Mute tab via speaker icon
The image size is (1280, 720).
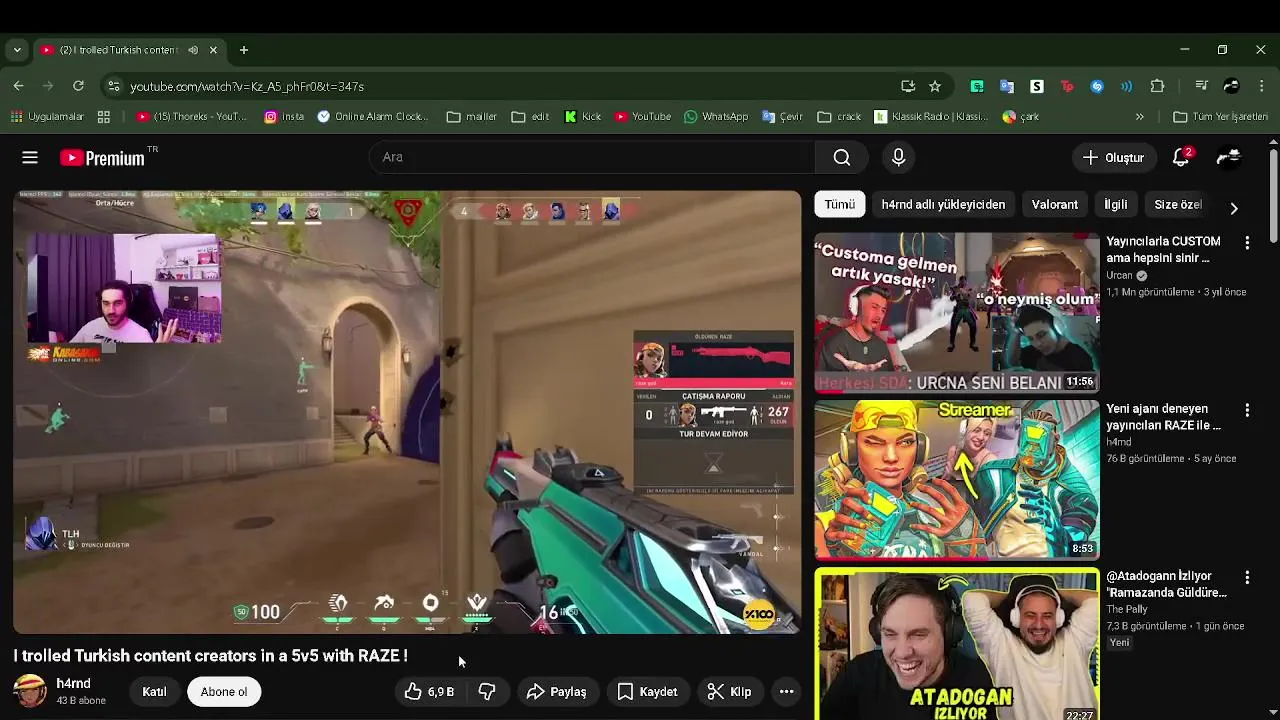point(192,50)
